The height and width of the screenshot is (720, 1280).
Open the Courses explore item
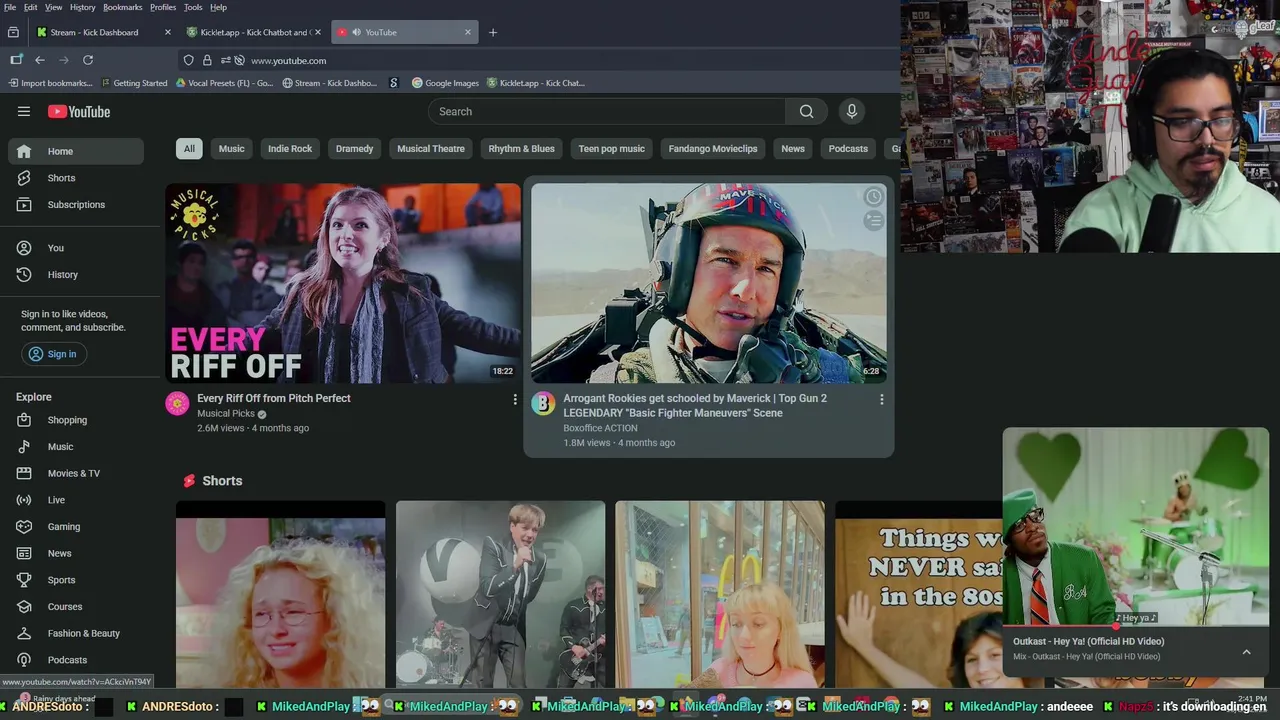point(76,607)
